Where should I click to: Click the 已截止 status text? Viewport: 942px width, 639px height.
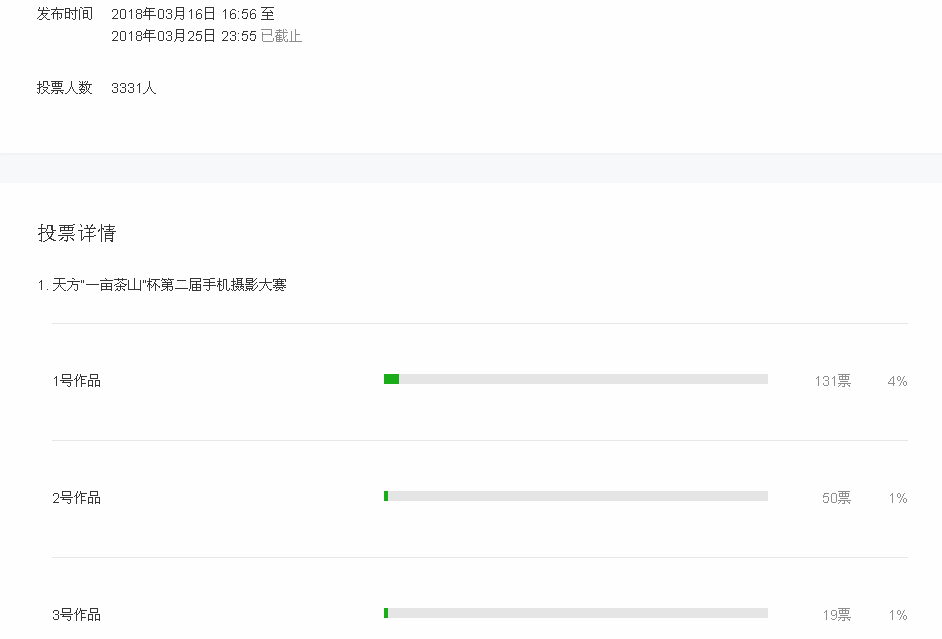coord(281,36)
